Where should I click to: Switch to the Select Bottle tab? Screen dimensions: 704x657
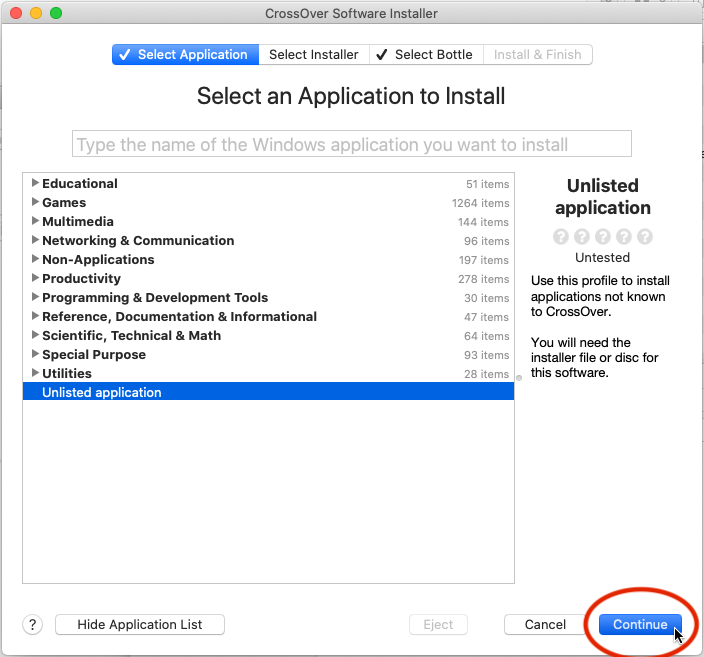pos(426,54)
